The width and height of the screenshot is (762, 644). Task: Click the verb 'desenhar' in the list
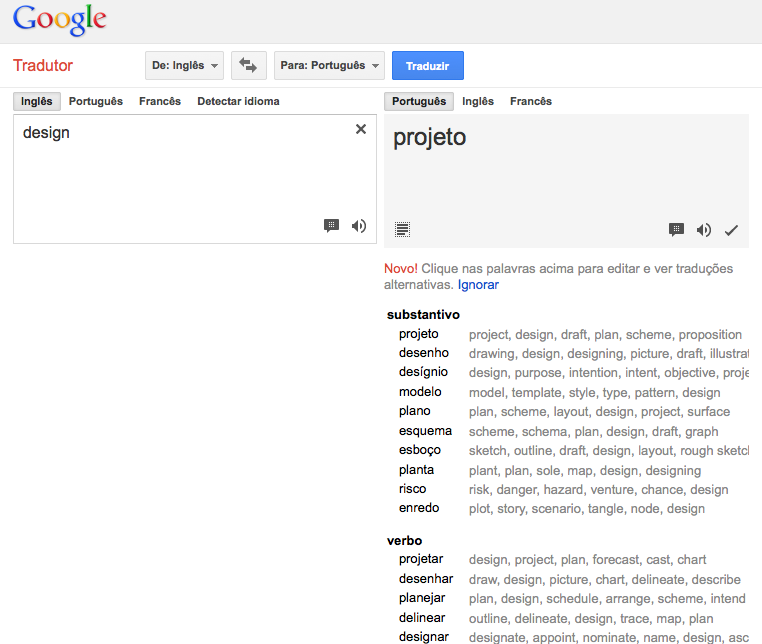426,579
